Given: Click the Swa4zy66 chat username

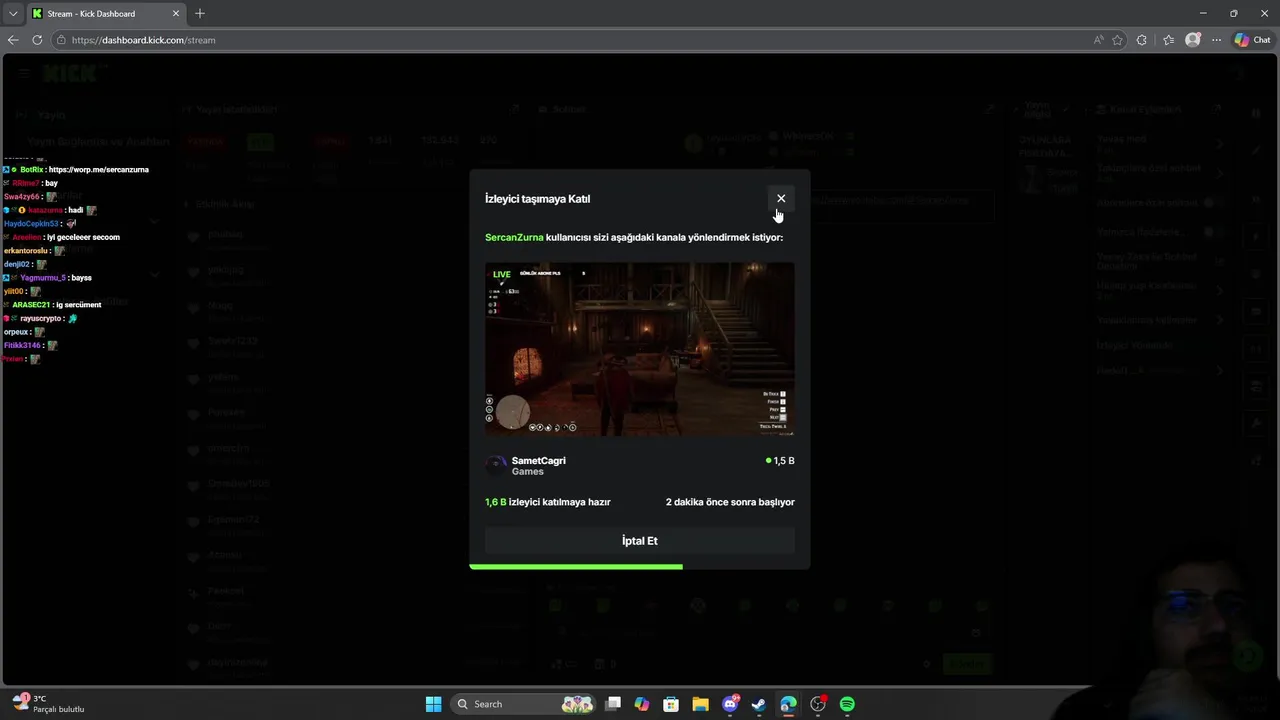Looking at the screenshot, I should coord(21,197).
